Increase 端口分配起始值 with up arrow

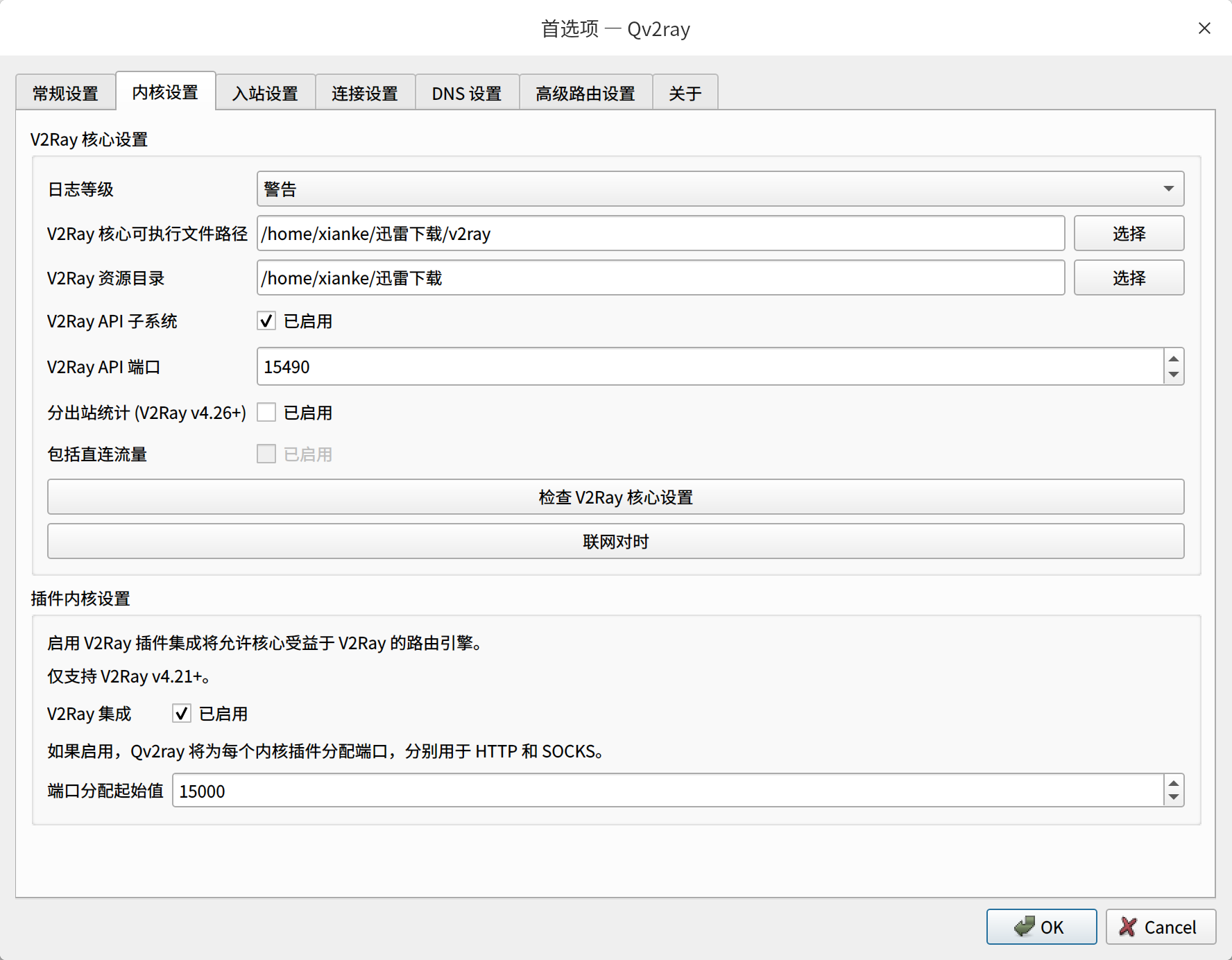point(1174,783)
